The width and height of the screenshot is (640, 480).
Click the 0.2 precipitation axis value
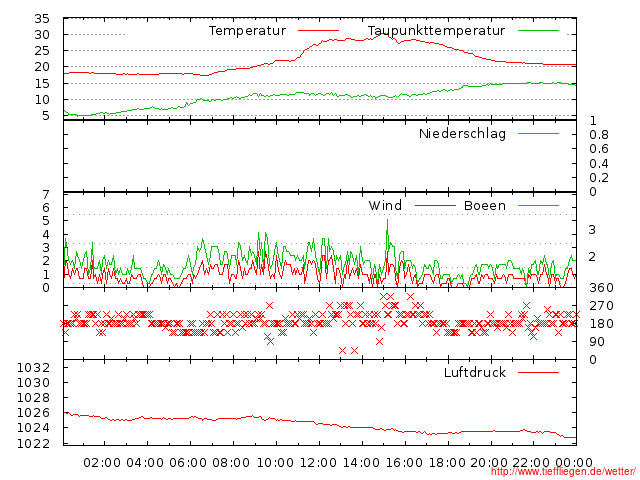(x=599, y=178)
